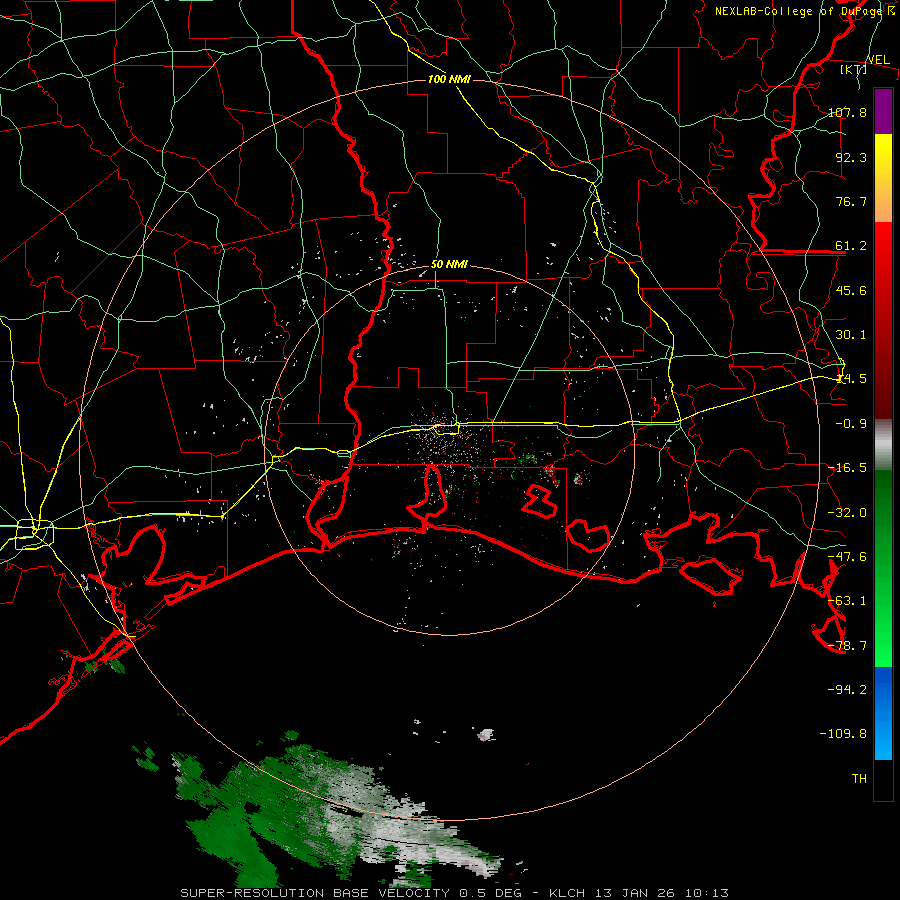Screen dimensions: 900x900
Task: Click the Super-Resolution Base Velocity caption
Action: pos(455,893)
